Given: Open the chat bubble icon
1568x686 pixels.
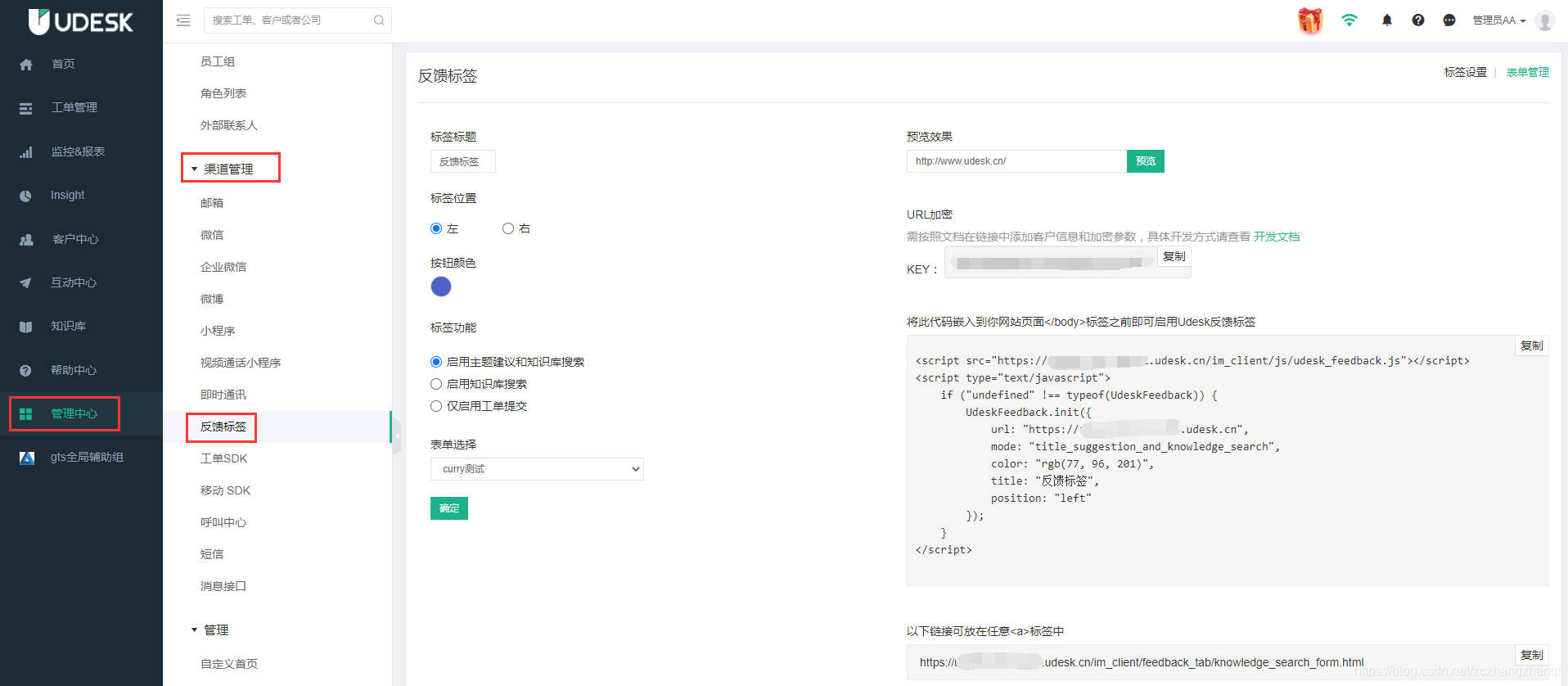Looking at the screenshot, I should coord(1449,20).
